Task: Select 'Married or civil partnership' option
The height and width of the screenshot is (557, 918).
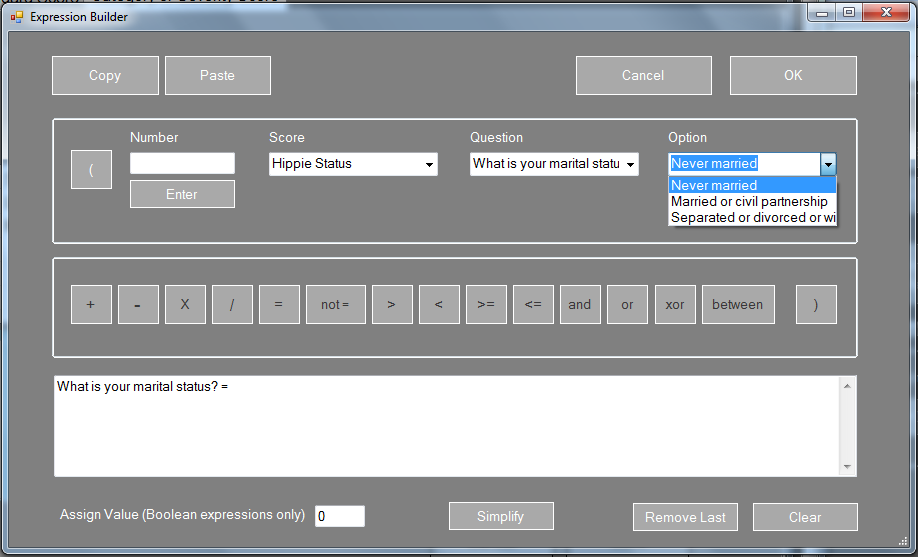Action: tap(749, 201)
